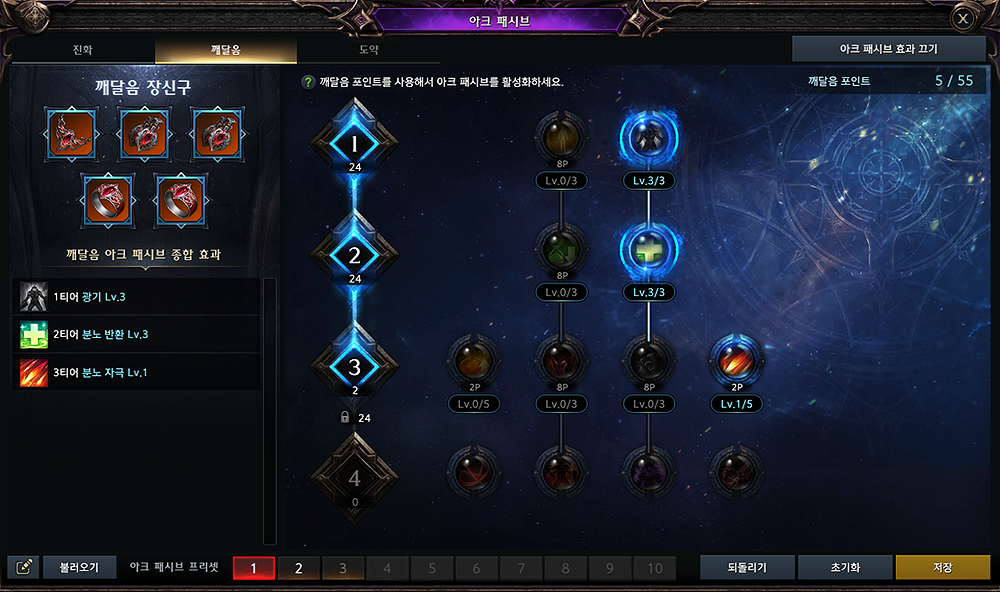Image resolution: width=1000 pixels, height=592 pixels.
Task: Click the help question mark icon
Action: click(x=308, y=82)
